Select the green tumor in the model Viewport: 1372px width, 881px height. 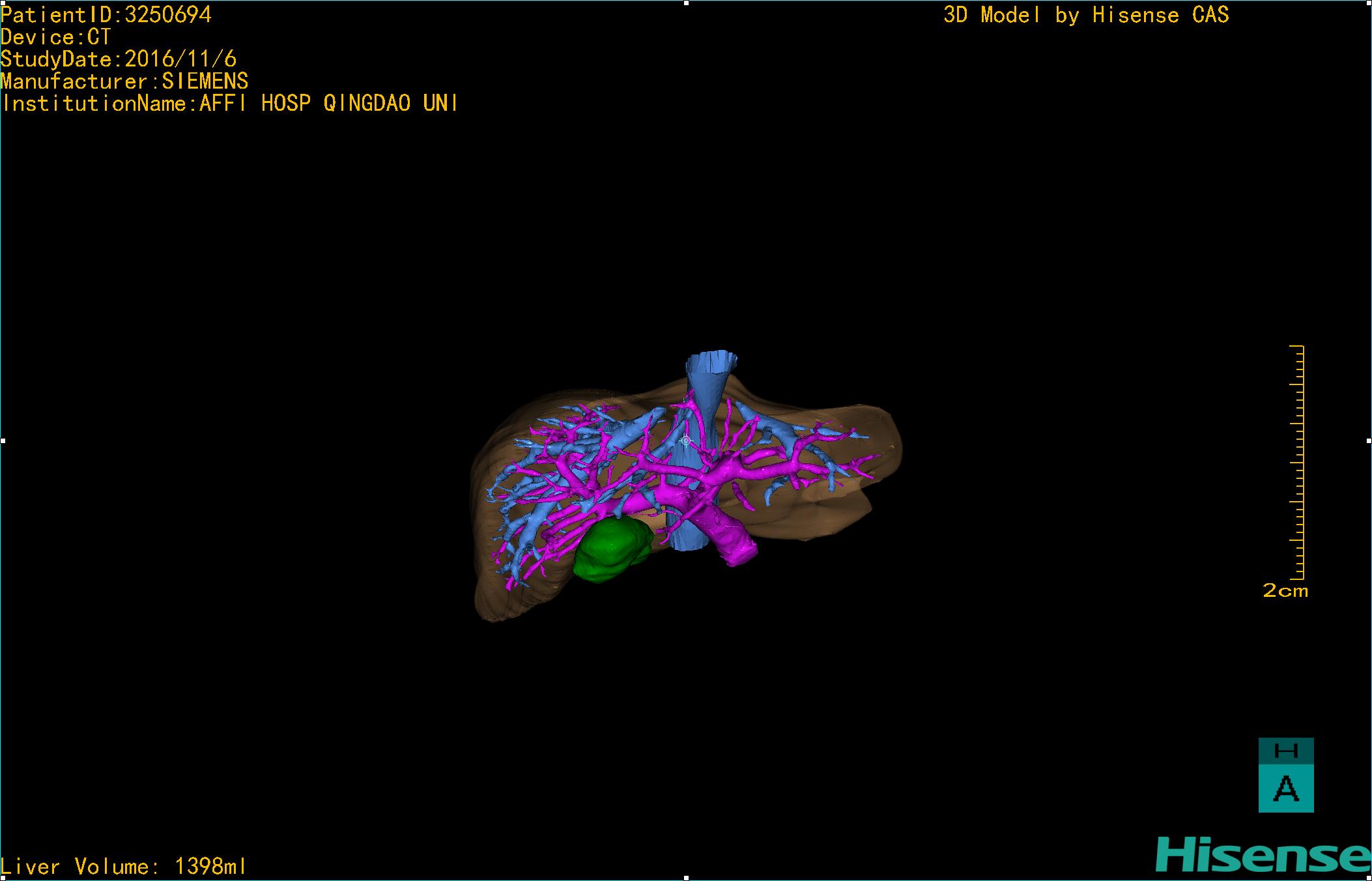click(609, 549)
